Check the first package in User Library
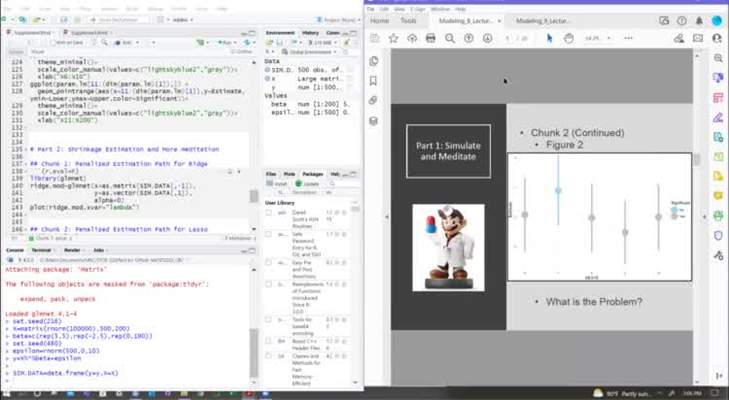Viewport: 729px width, 400px height. point(270,214)
